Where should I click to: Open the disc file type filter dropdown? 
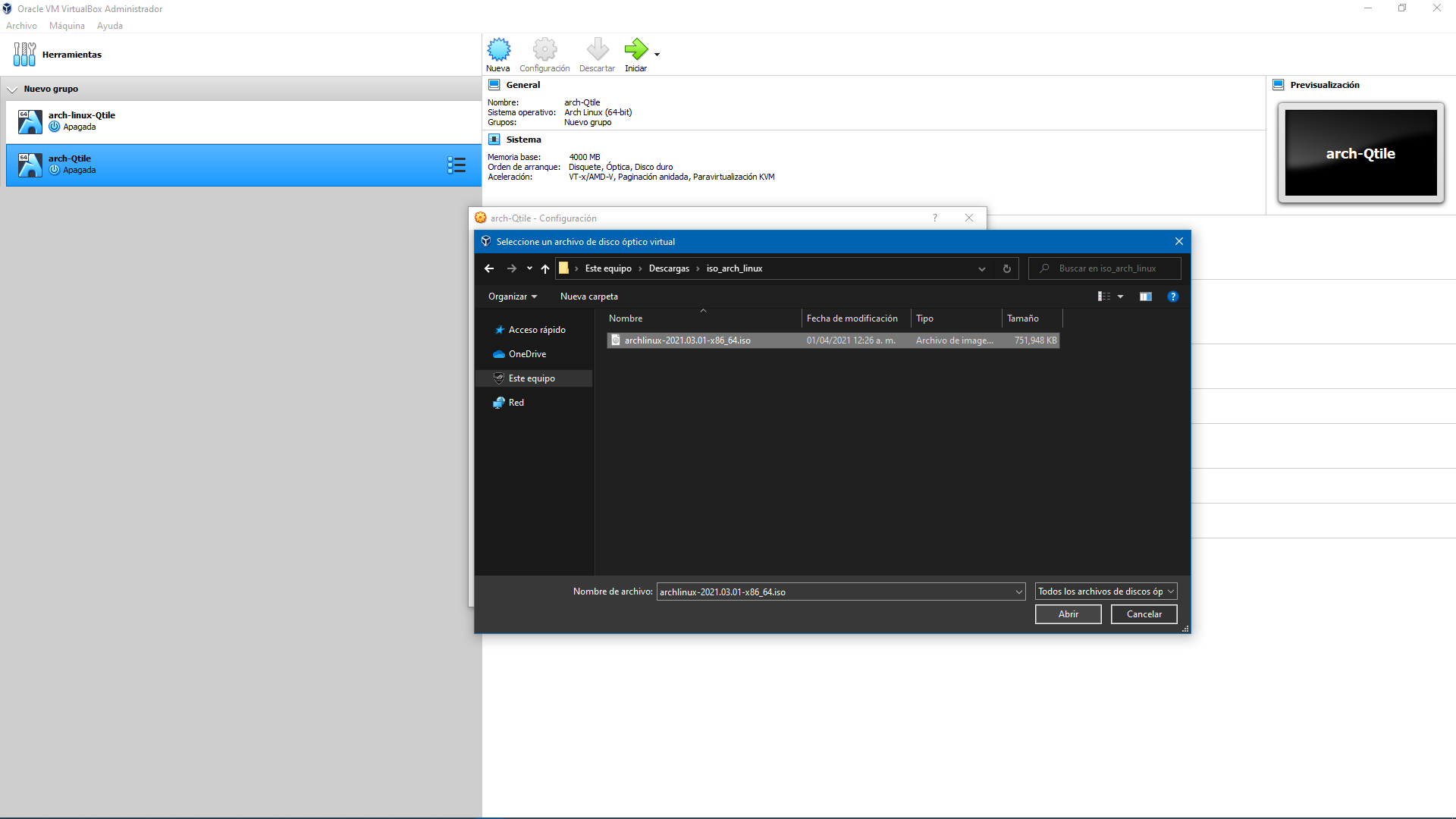click(x=1106, y=591)
